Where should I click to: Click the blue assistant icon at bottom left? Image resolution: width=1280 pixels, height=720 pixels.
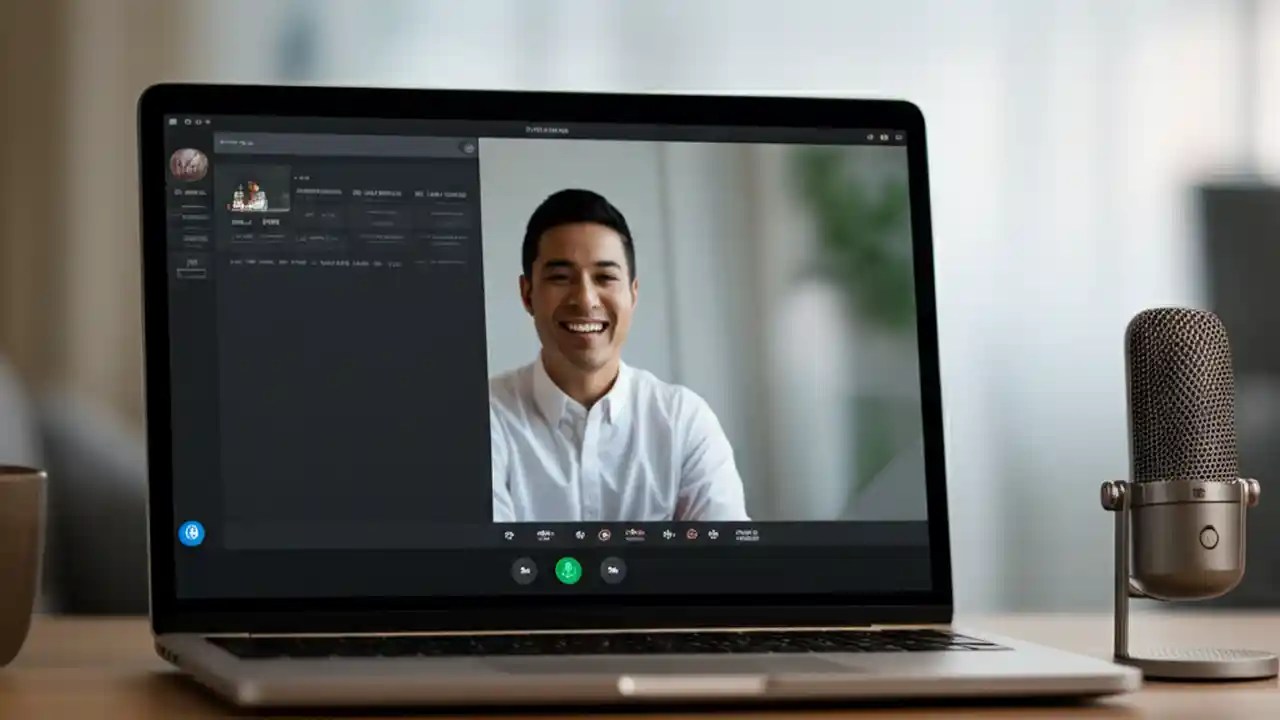pos(191,532)
